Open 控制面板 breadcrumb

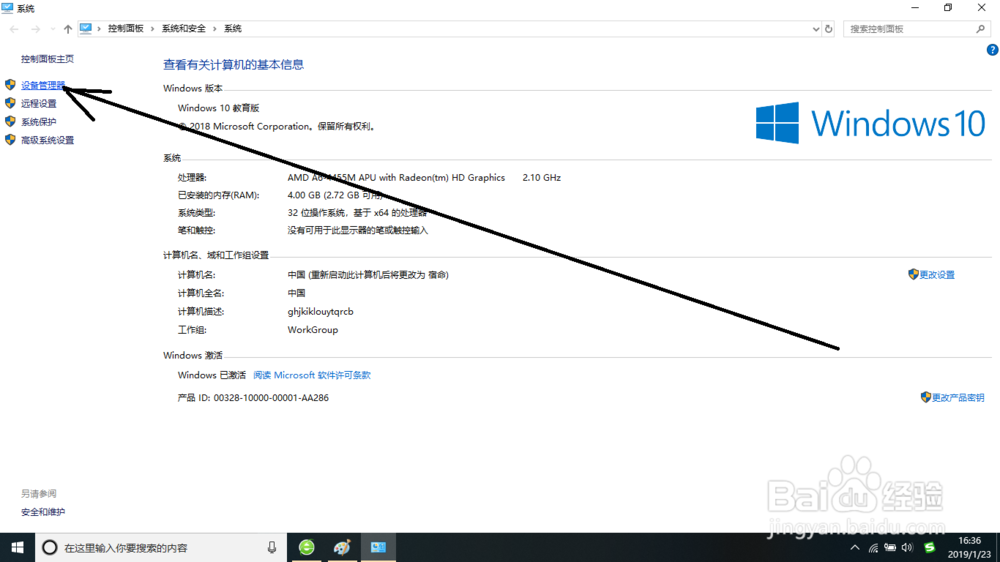pos(126,29)
